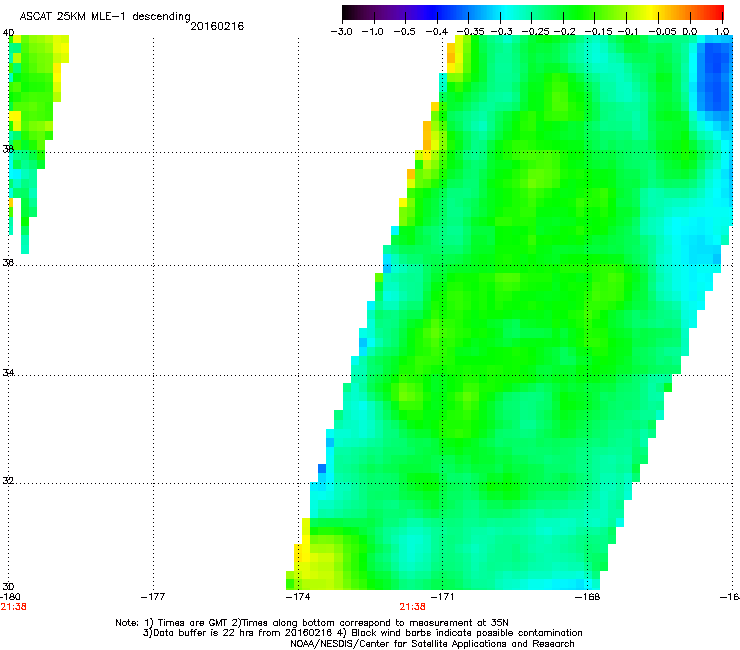Click the colorbar label -0.25
The image size is (740, 650).
tap(536, 32)
